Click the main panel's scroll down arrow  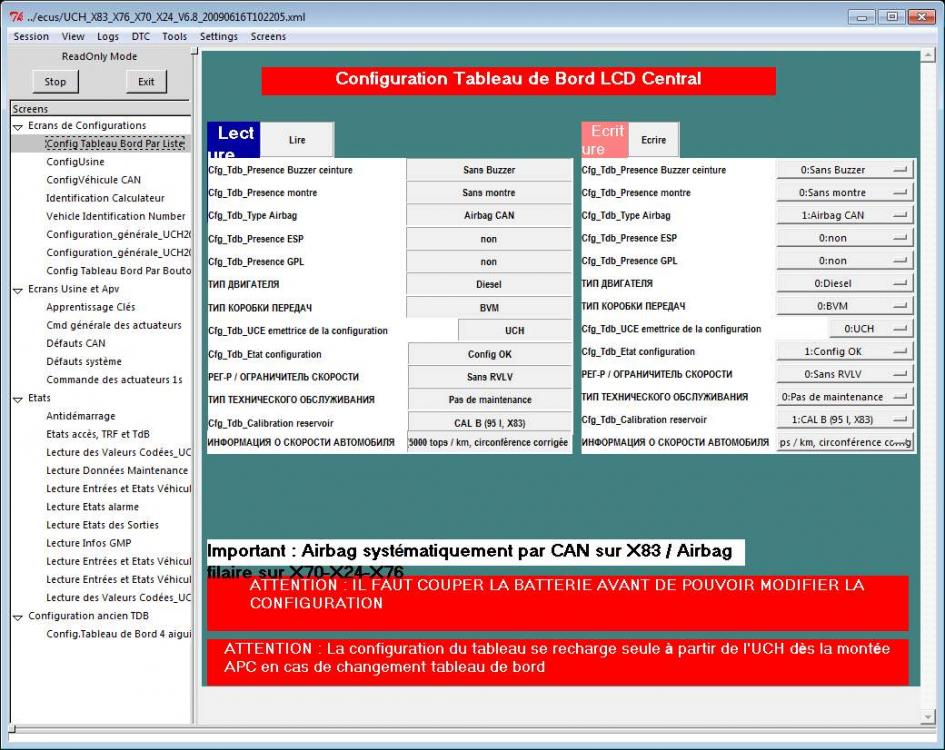(928, 717)
